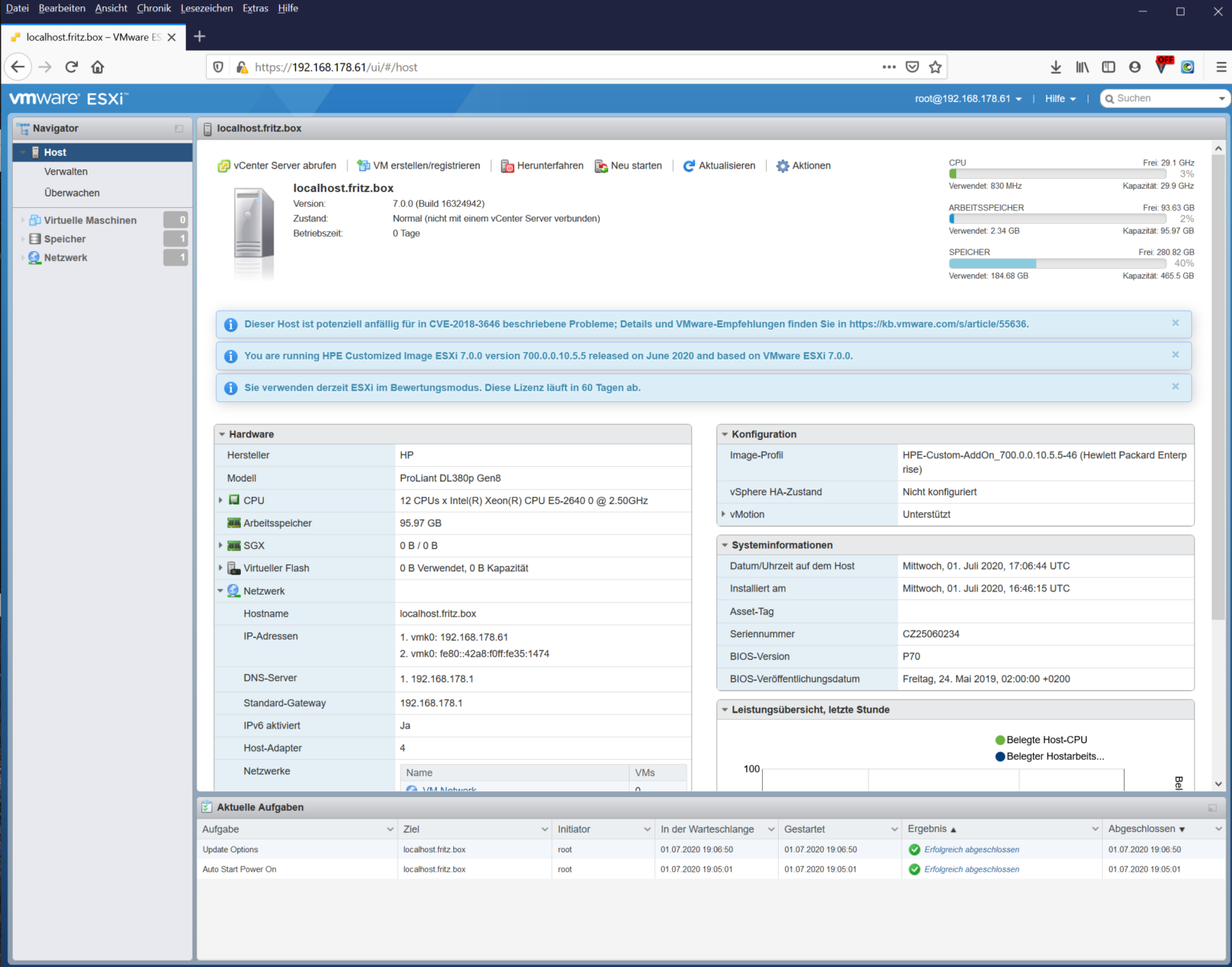Click the Aktualisieren refresh icon
Image resolution: width=1232 pixels, height=967 pixels.
pos(688,165)
